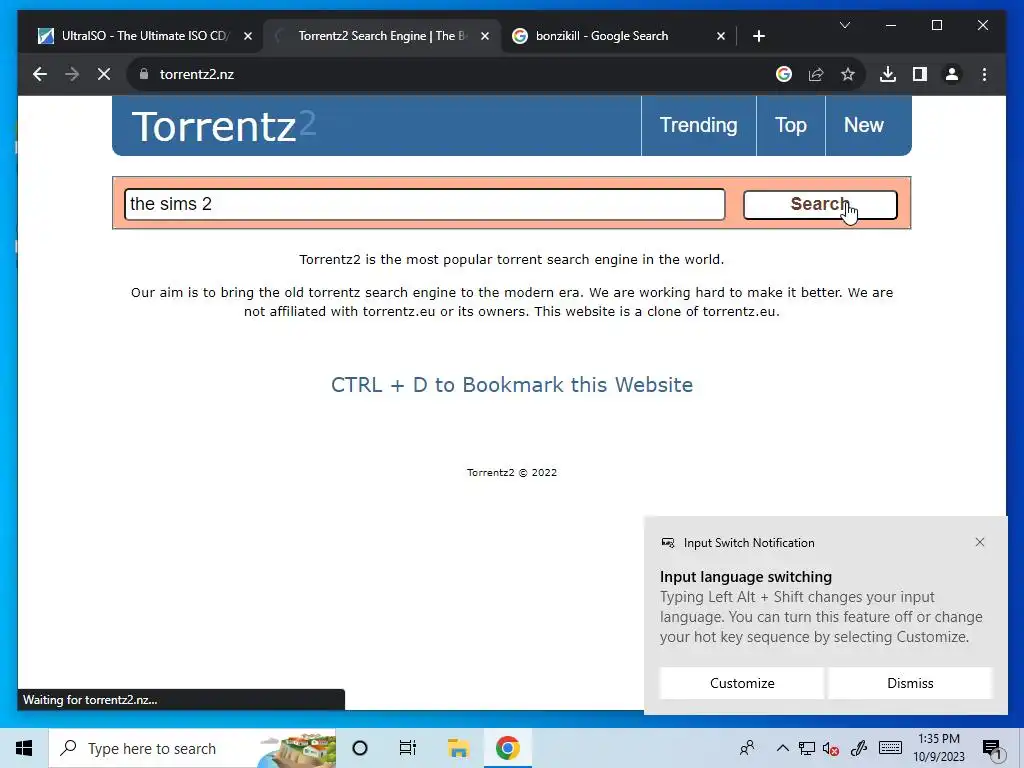
Task: Dismiss the input language notification
Action: 910,683
